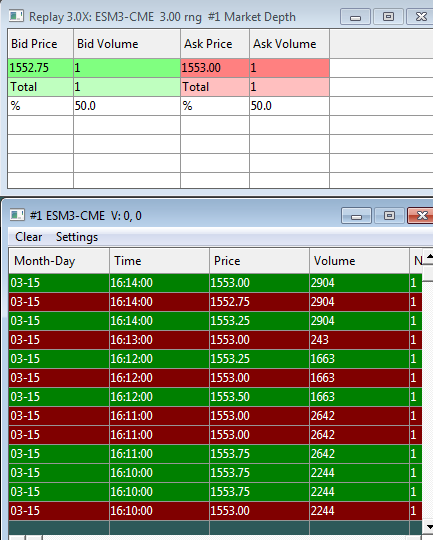Close the ESM3-CME time and sales window
The image size is (433, 540).
click(x=421, y=216)
